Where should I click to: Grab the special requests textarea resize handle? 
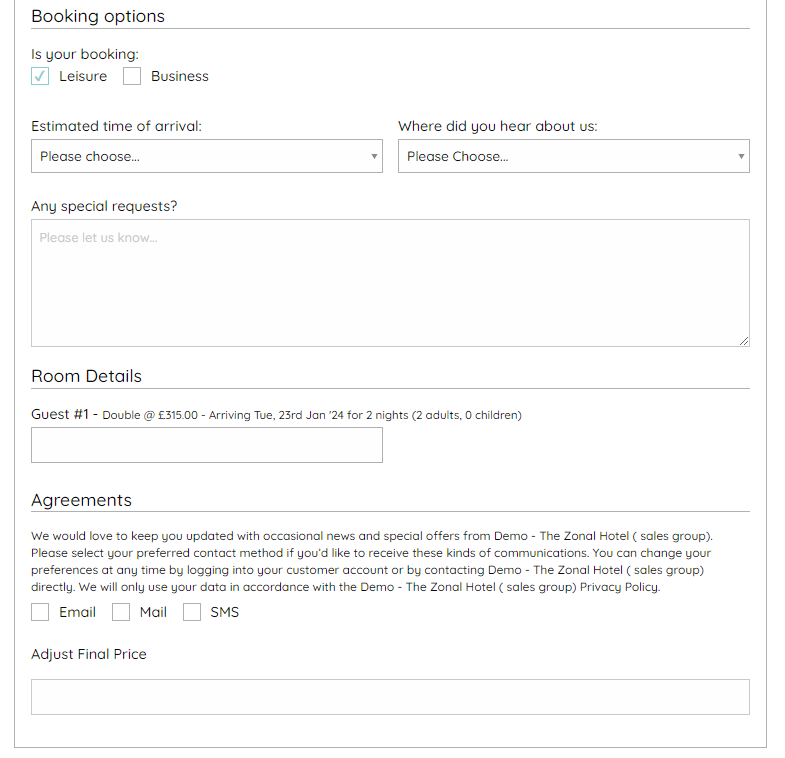[x=743, y=340]
